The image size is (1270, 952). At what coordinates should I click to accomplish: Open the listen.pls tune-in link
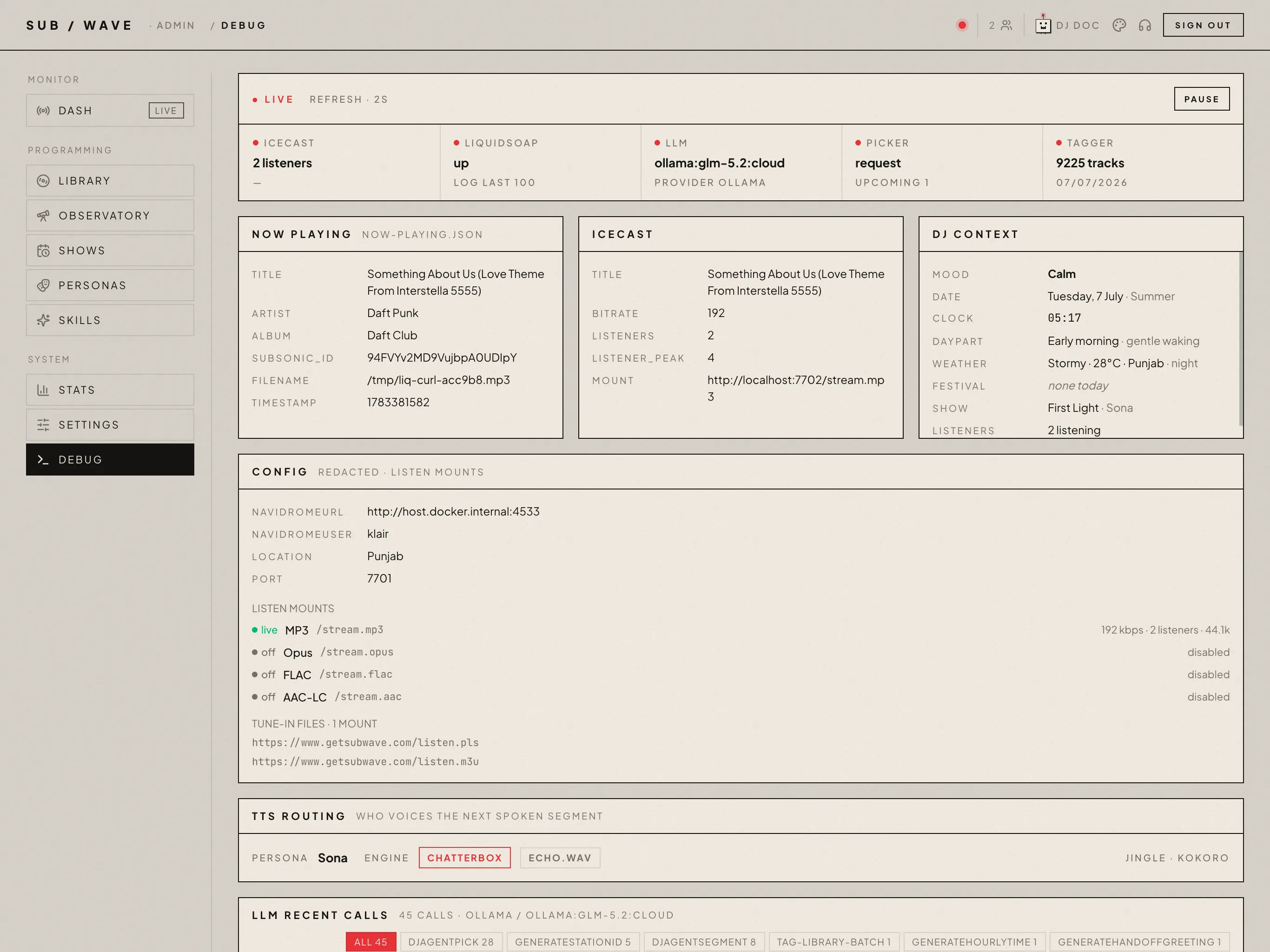click(x=365, y=743)
